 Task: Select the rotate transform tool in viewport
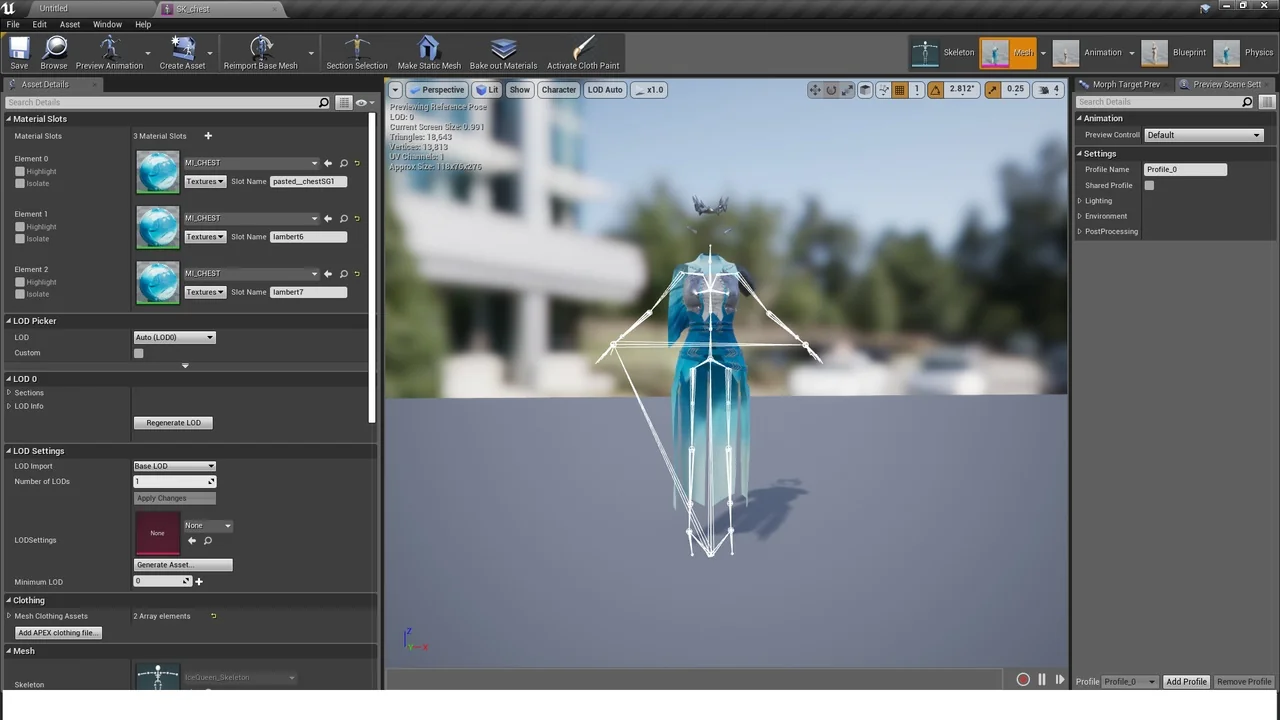coord(830,90)
